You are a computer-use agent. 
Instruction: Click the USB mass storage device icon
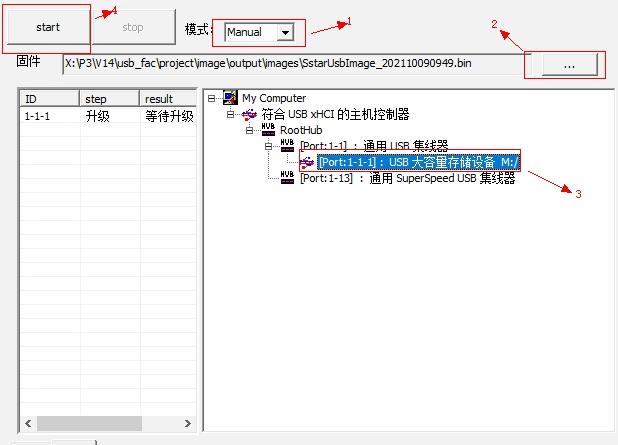pyautogui.click(x=307, y=162)
